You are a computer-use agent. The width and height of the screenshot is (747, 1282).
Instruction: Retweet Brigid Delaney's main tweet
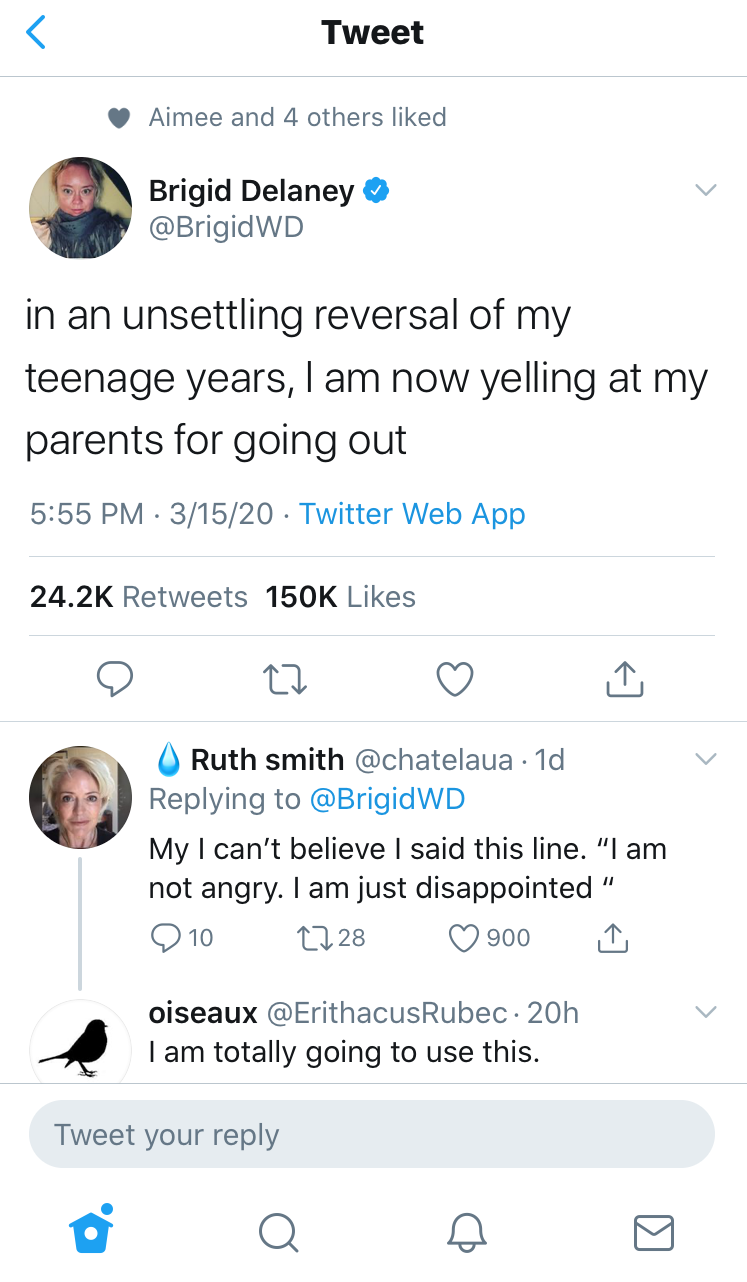pos(285,678)
